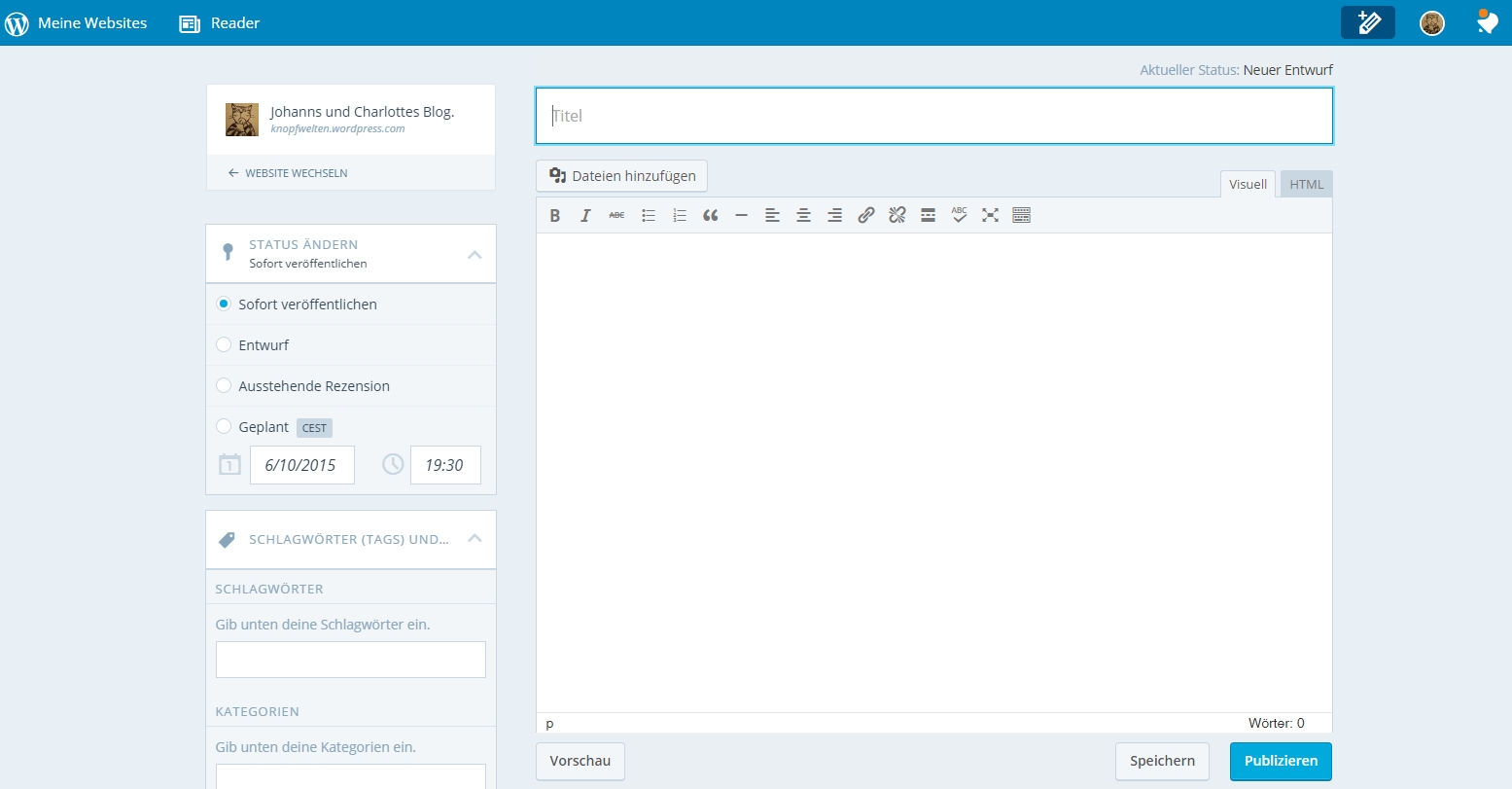Switch to the HTML editor tab
This screenshot has width=1512, height=789.
(x=1306, y=185)
